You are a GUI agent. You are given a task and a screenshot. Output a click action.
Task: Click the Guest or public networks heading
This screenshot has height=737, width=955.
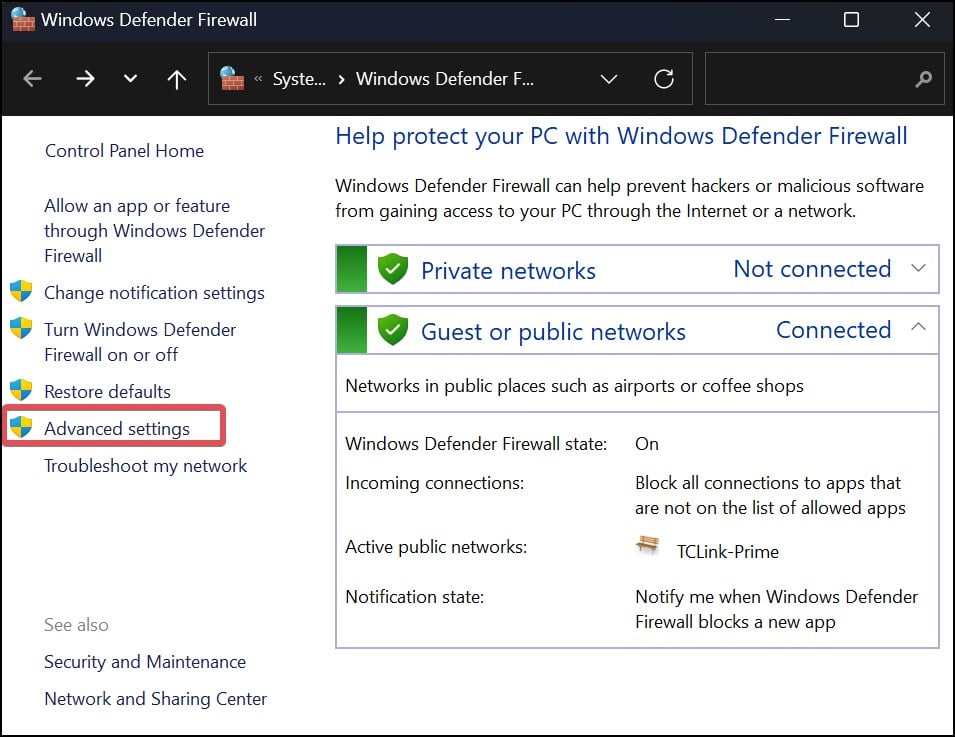pos(554,332)
